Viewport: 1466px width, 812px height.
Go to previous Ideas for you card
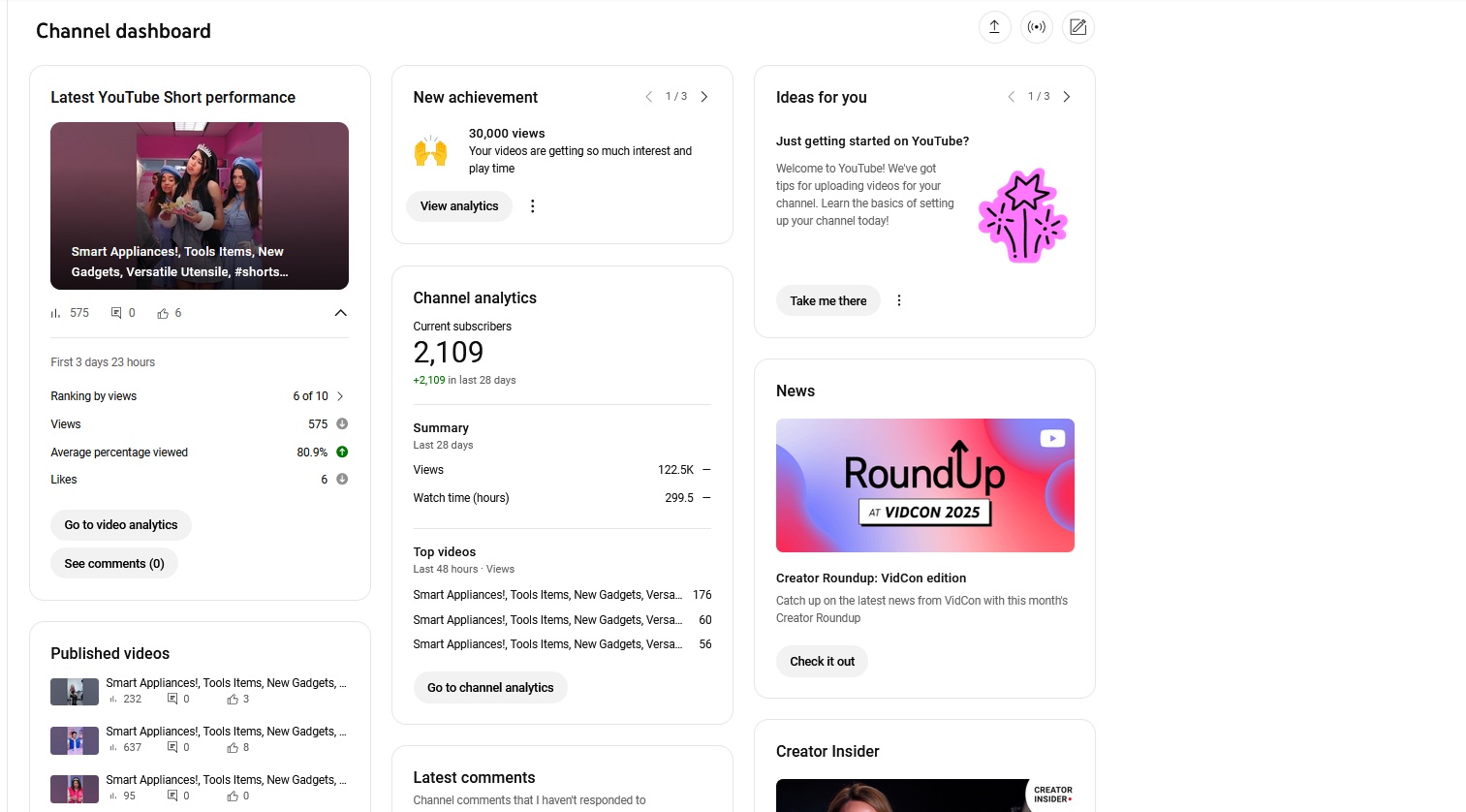point(1011,97)
